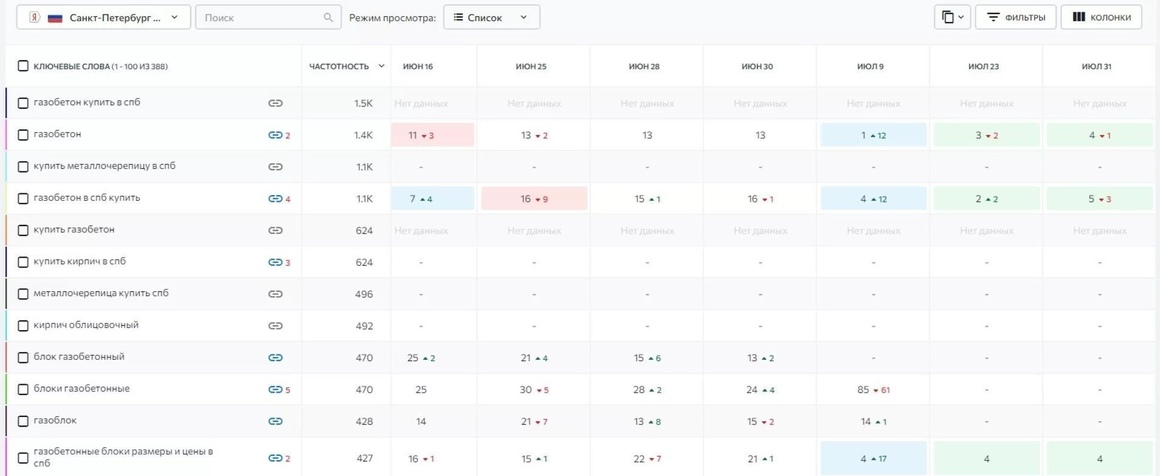Click the ИЮН 25 column header
The height and width of the screenshot is (476, 1160).
coord(533,66)
